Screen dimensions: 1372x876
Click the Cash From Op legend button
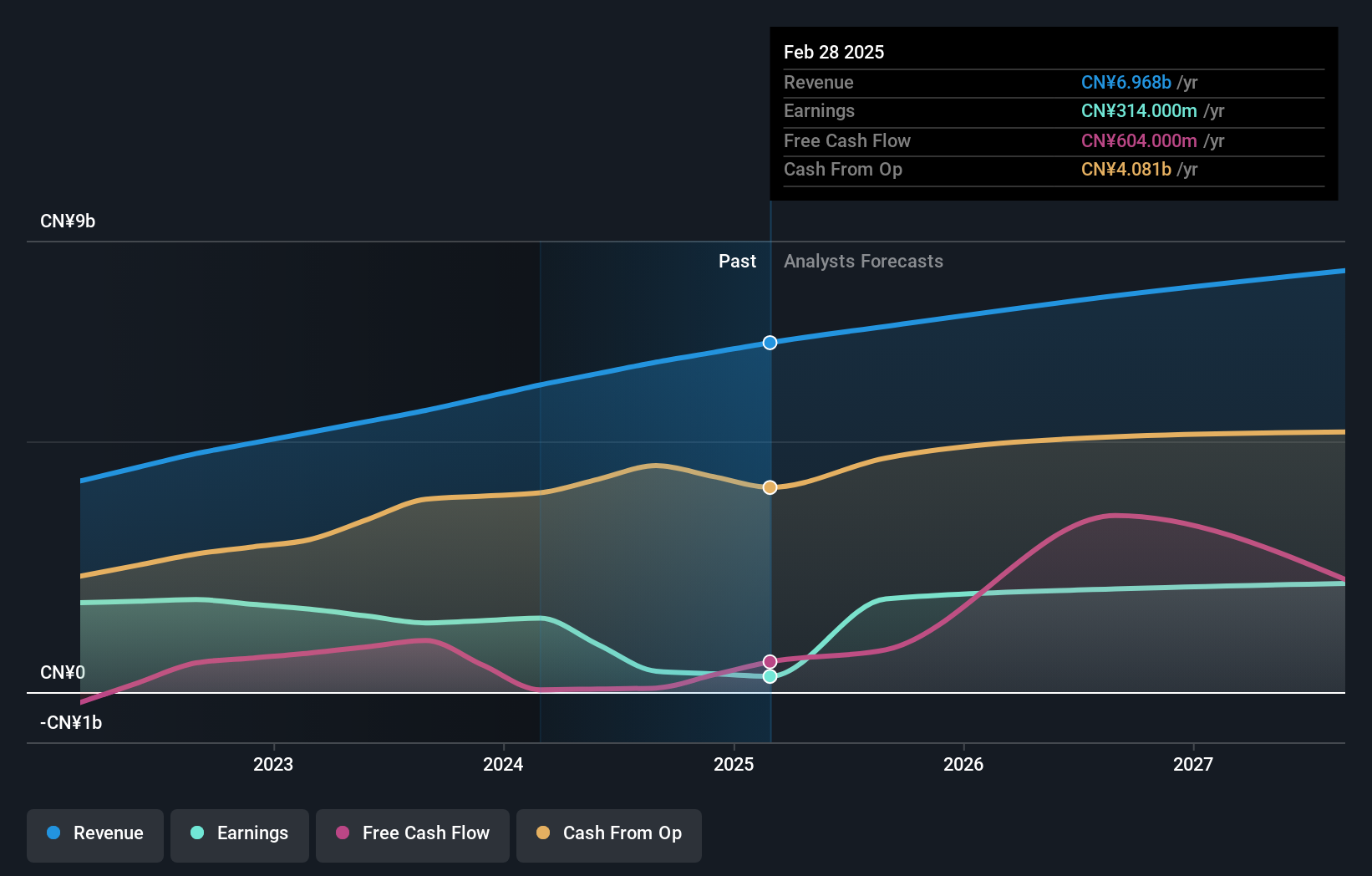(x=609, y=833)
